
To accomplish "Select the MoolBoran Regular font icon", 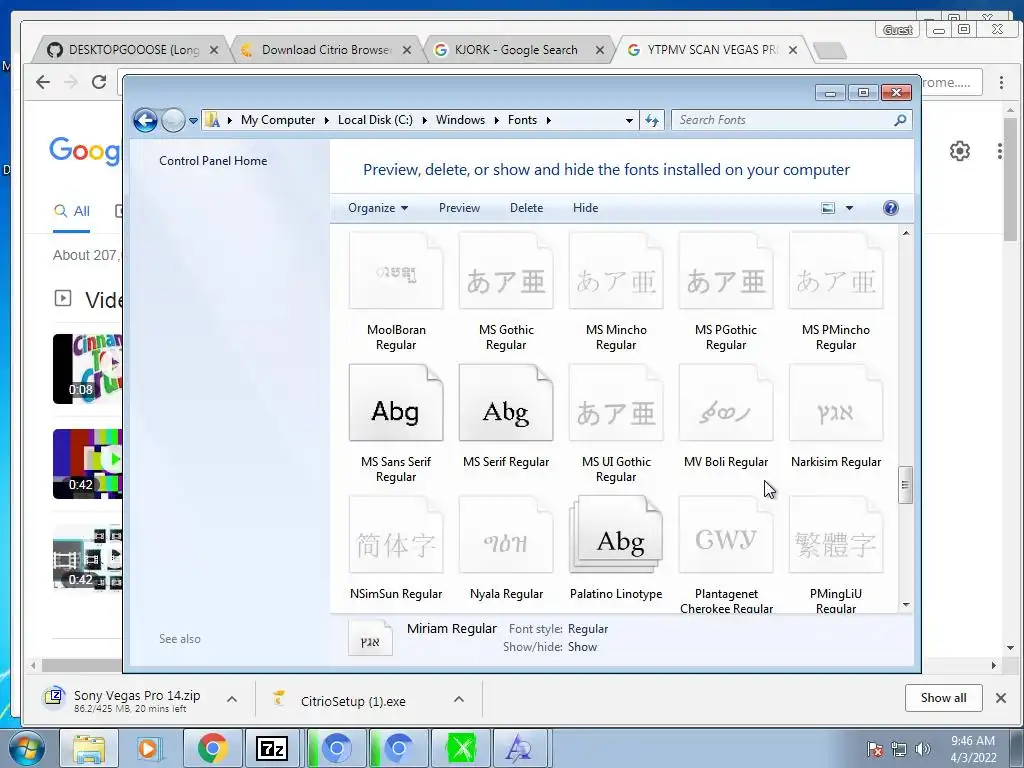I will (x=396, y=271).
